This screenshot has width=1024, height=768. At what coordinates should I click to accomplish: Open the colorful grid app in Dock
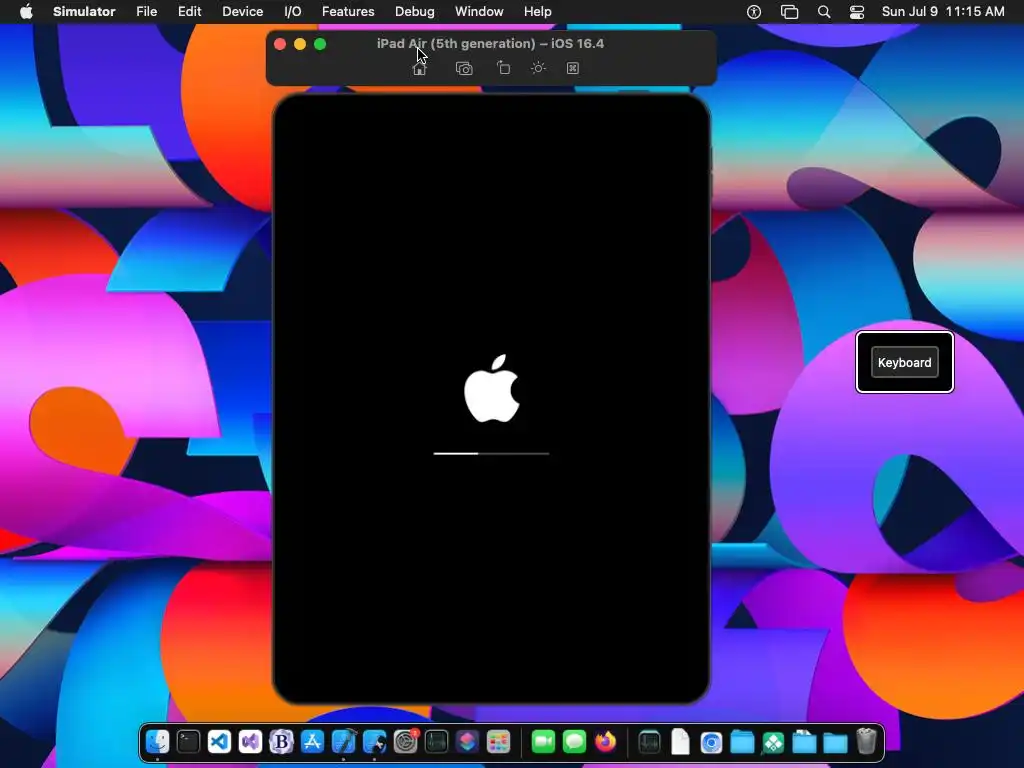coord(498,742)
